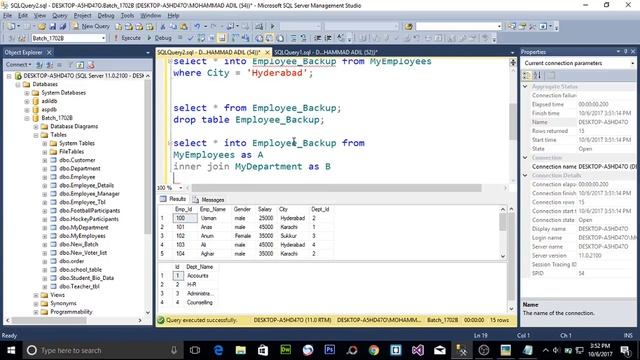Select the Results tab
The image size is (640, 360).
pyautogui.click(x=173, y=199)
